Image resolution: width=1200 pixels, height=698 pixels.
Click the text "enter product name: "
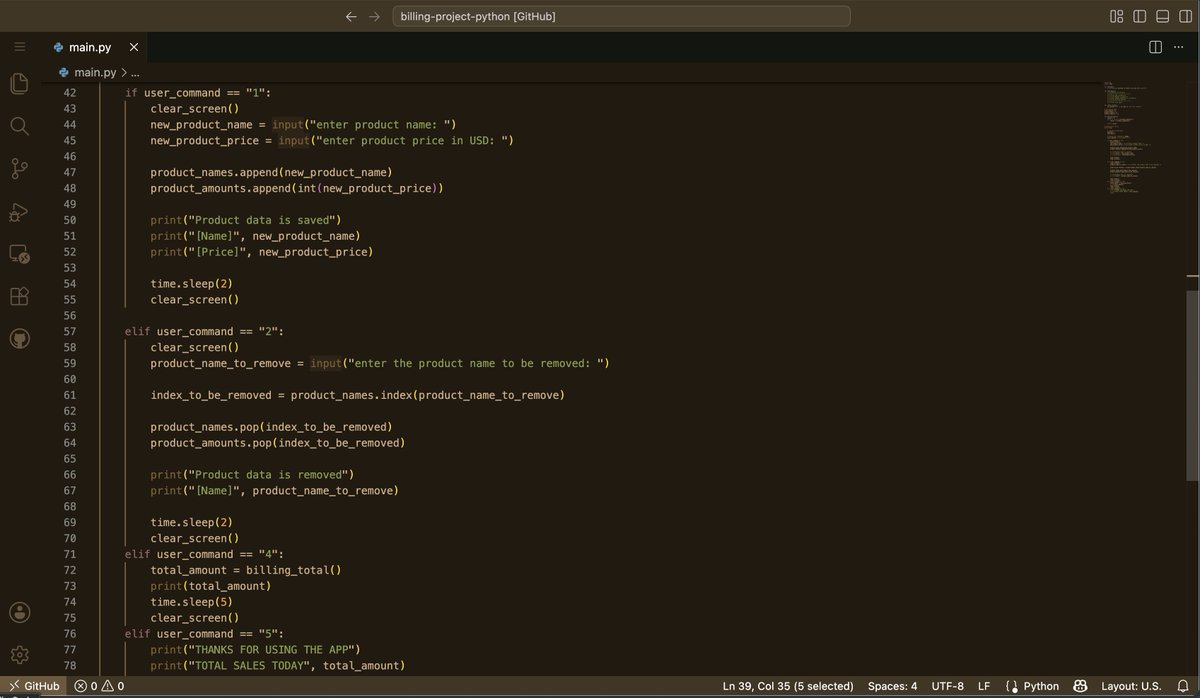[x=383, y=124]
